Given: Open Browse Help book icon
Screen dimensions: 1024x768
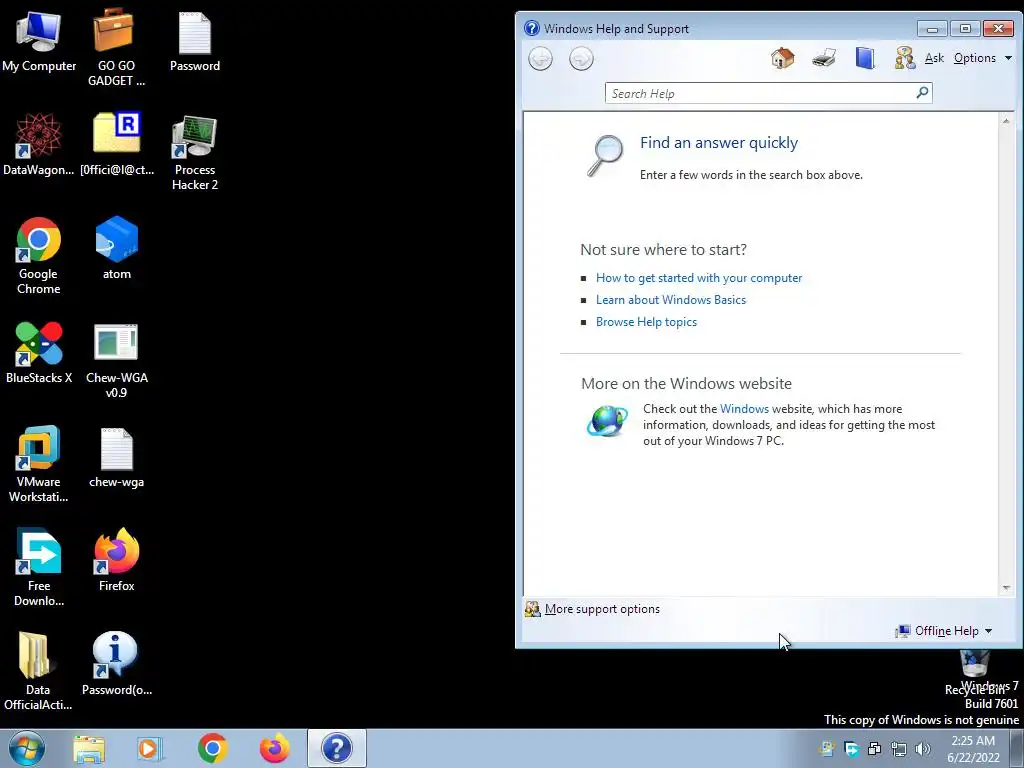Looking at the screenshot, I should 865,58.
